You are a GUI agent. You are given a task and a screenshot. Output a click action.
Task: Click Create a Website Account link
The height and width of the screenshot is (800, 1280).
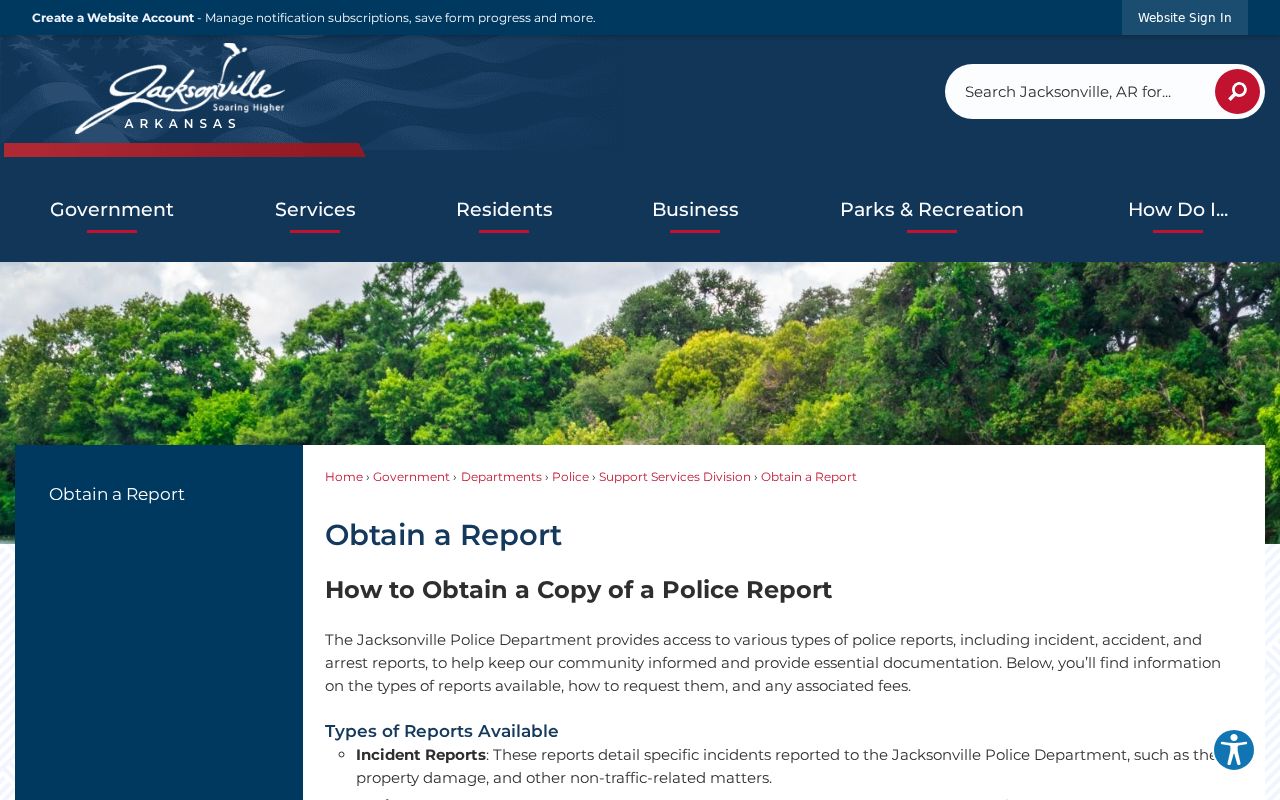click(x=113, y=18)
